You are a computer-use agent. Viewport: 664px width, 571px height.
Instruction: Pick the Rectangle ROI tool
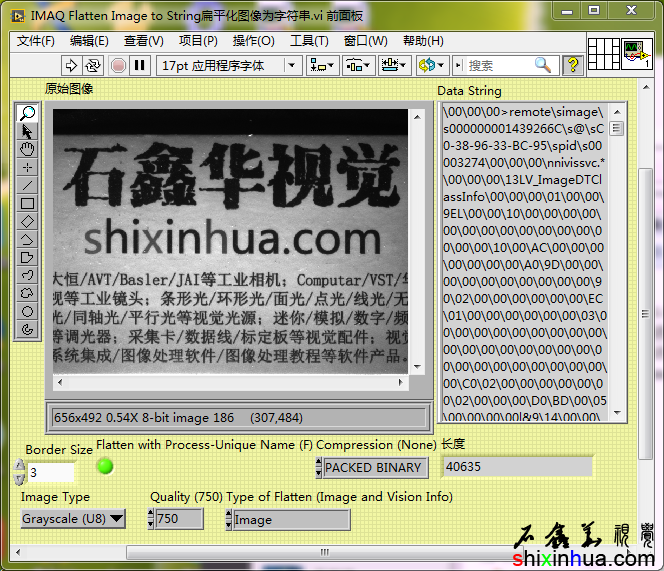pyautogui.click(x=28, y=203)
